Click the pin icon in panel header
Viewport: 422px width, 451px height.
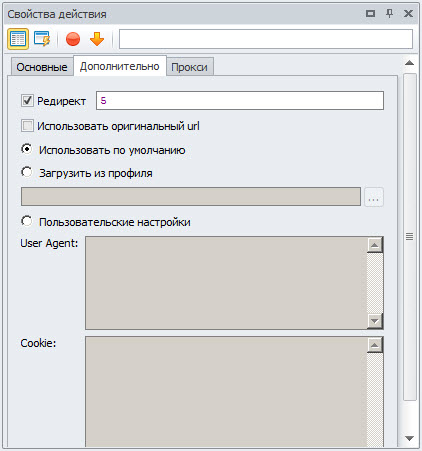(389, 14)
